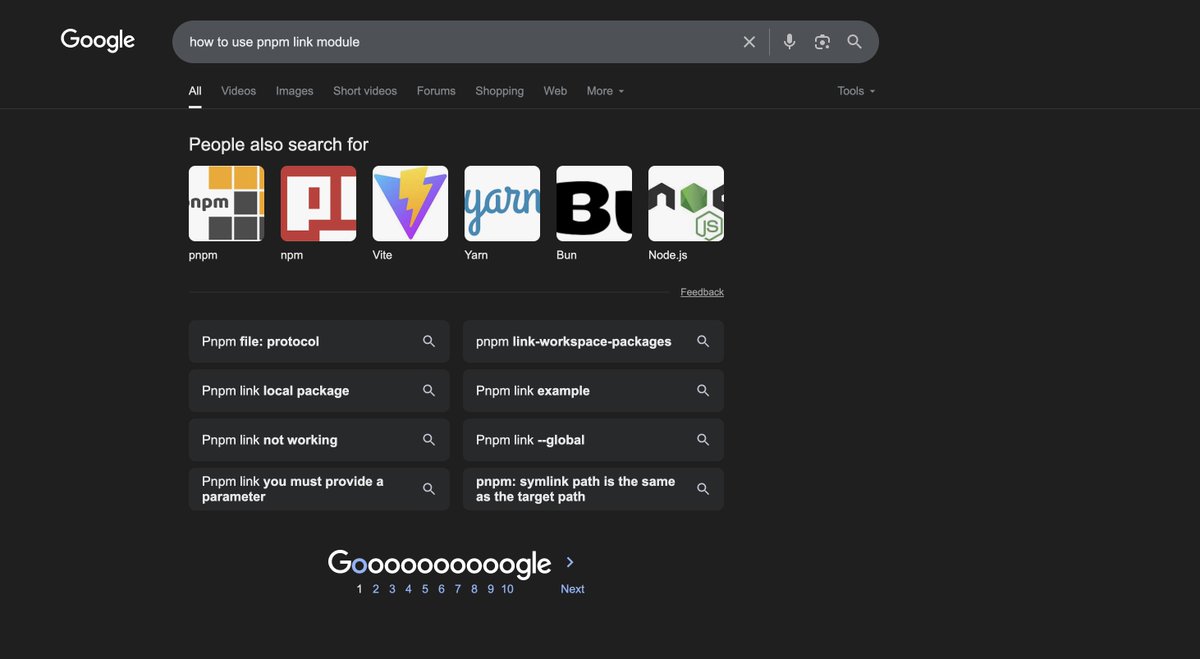Screen dimensions: 1200x659
Task: Expand the More filters dropdown
Action: click(x=605, y=91)
